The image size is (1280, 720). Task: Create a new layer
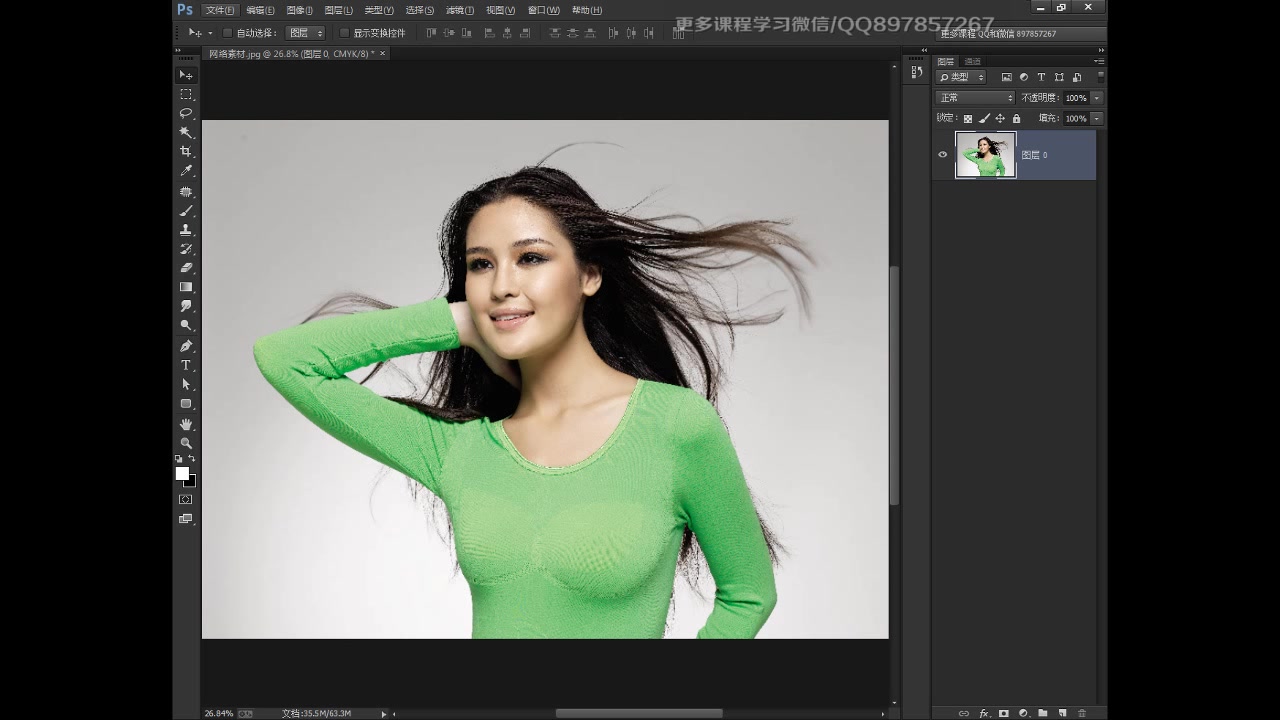1062,713
